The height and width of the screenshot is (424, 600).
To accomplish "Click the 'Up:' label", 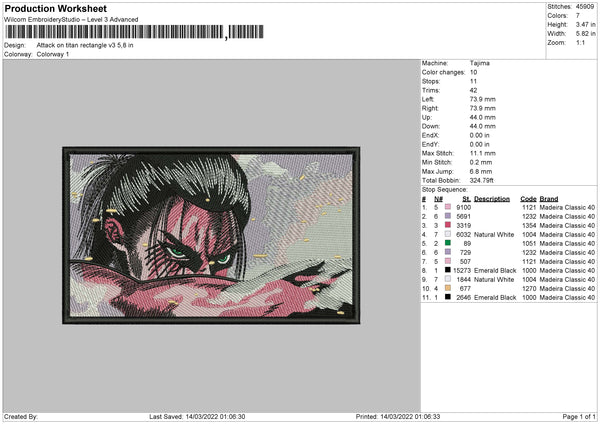I will click(x=427, y=117).
